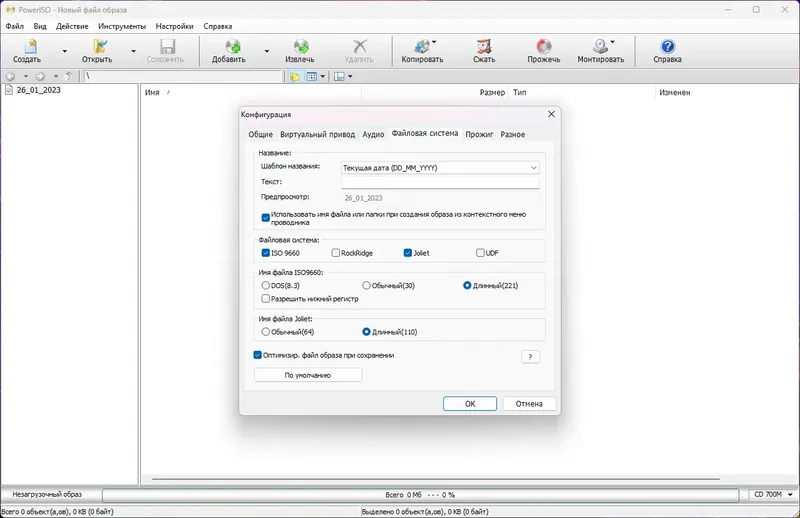This screenshot has width=800, height=518.
Task: Click the Отмена button
Action: 529,404
